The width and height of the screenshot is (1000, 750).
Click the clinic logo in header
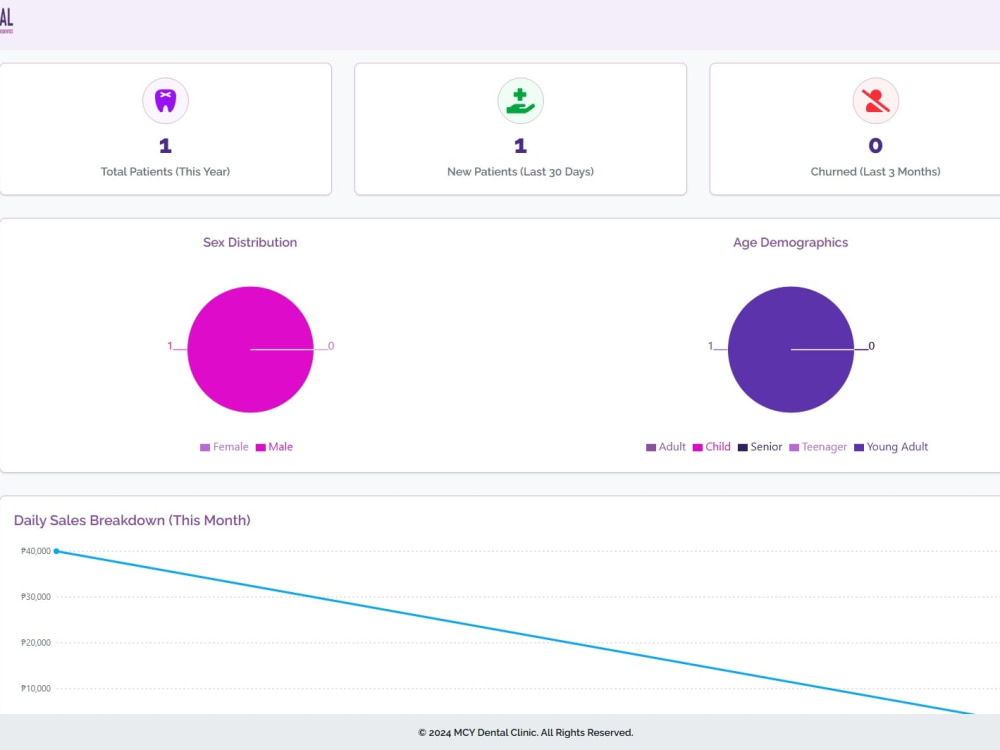coord(6,20)
